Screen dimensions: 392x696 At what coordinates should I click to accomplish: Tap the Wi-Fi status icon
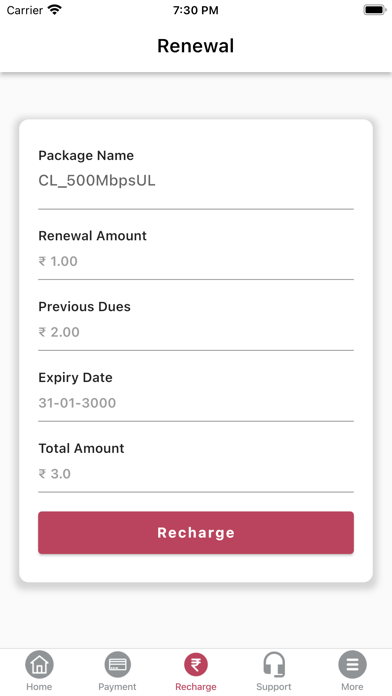pyautogui.click(x=55, y=10)
